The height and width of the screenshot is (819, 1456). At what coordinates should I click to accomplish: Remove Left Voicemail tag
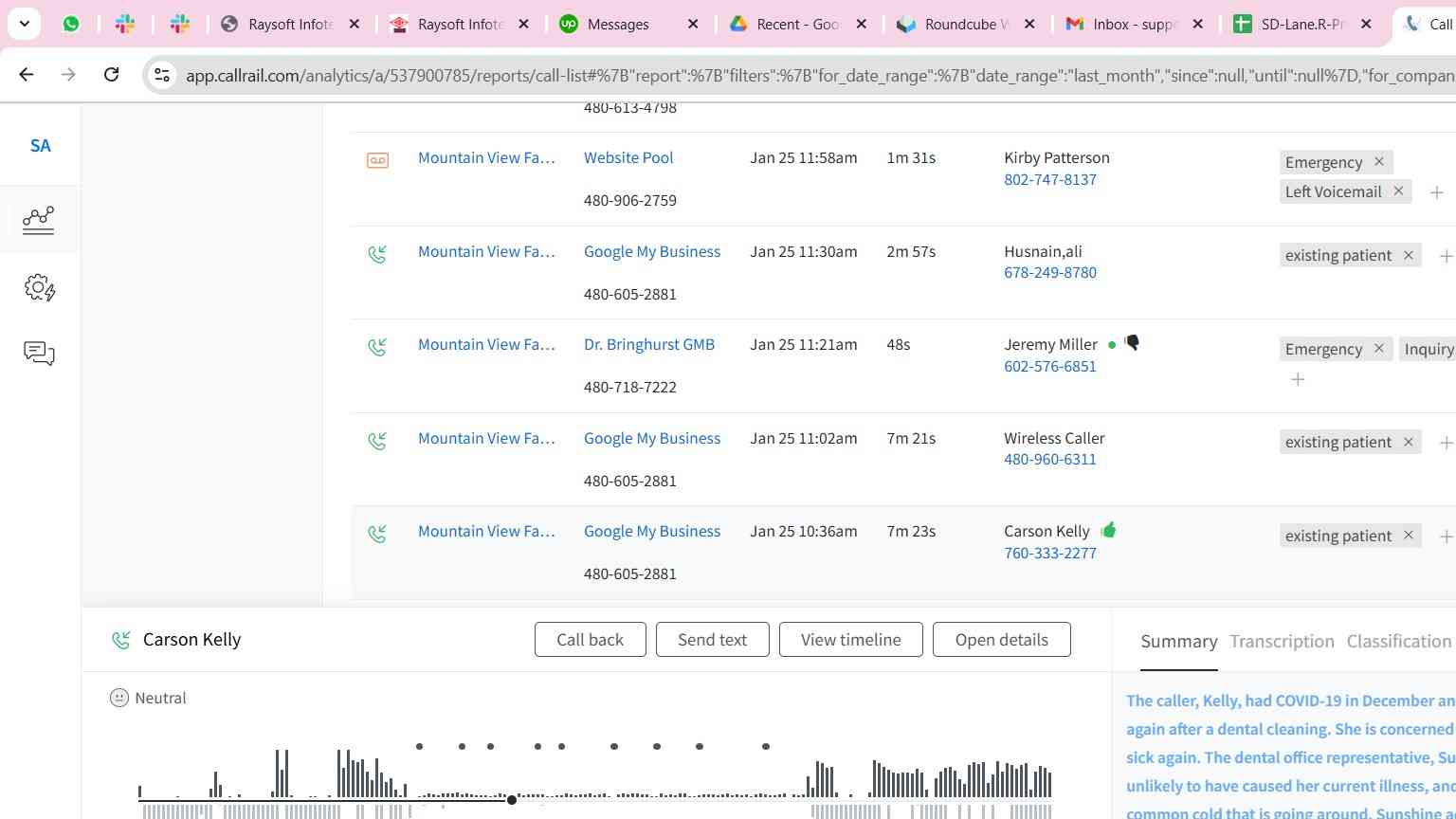[1398, 191]
